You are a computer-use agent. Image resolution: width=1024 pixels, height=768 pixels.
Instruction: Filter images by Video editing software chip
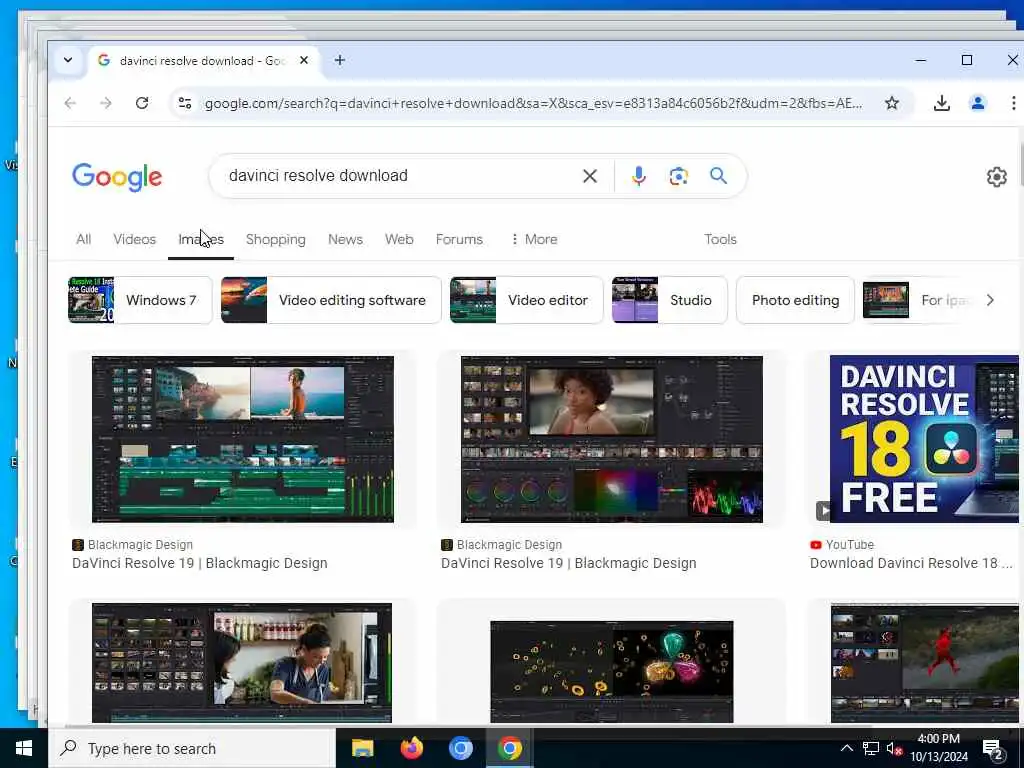(x=331, y=300)
